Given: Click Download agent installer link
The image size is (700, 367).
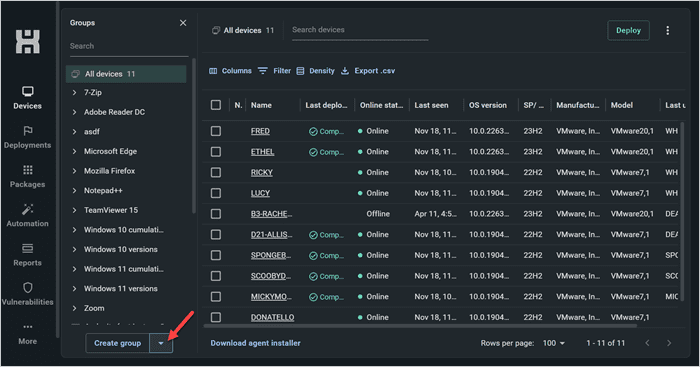Looking at the screenshot, I should point(255,343).
